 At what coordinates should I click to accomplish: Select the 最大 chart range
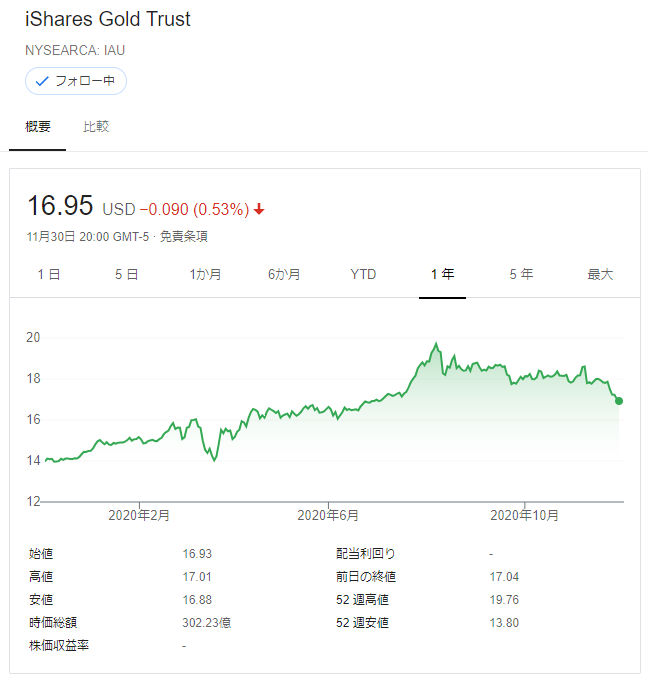click(600, 274)
